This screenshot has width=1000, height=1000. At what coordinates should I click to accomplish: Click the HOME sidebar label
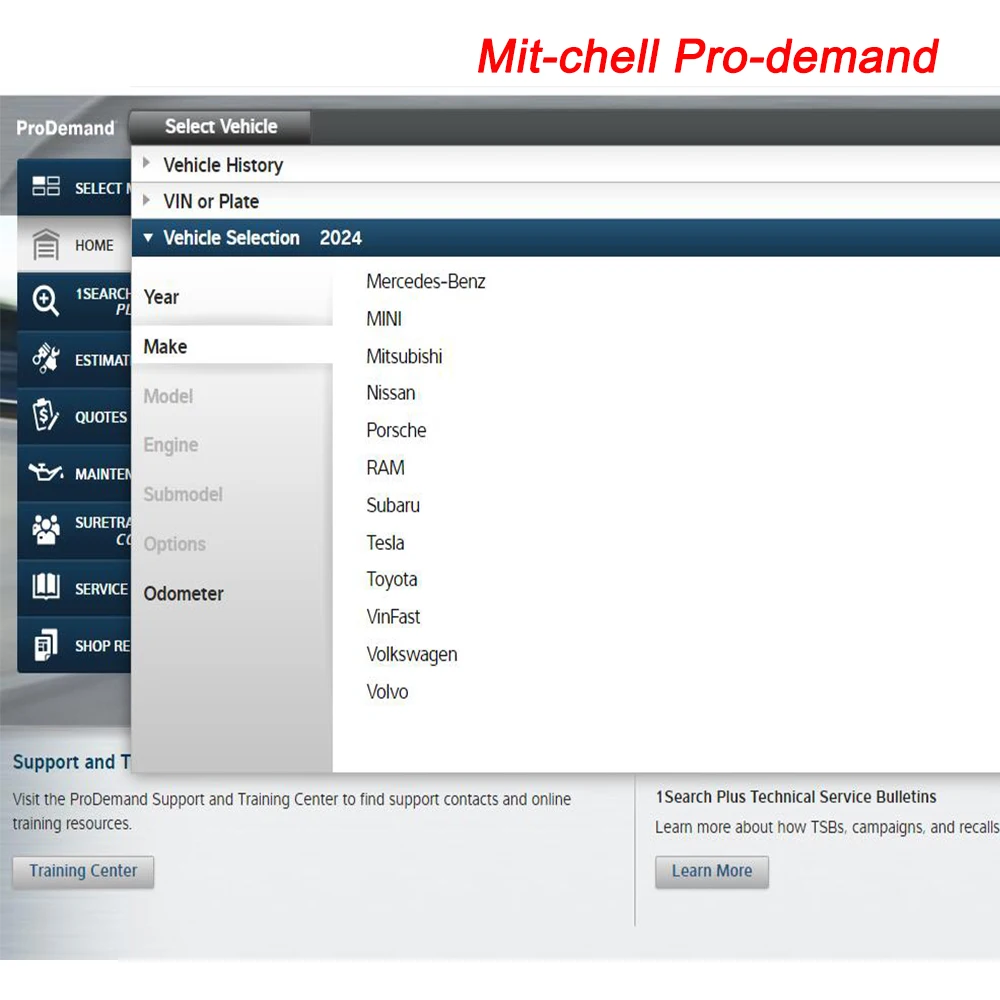pos(94,245)
